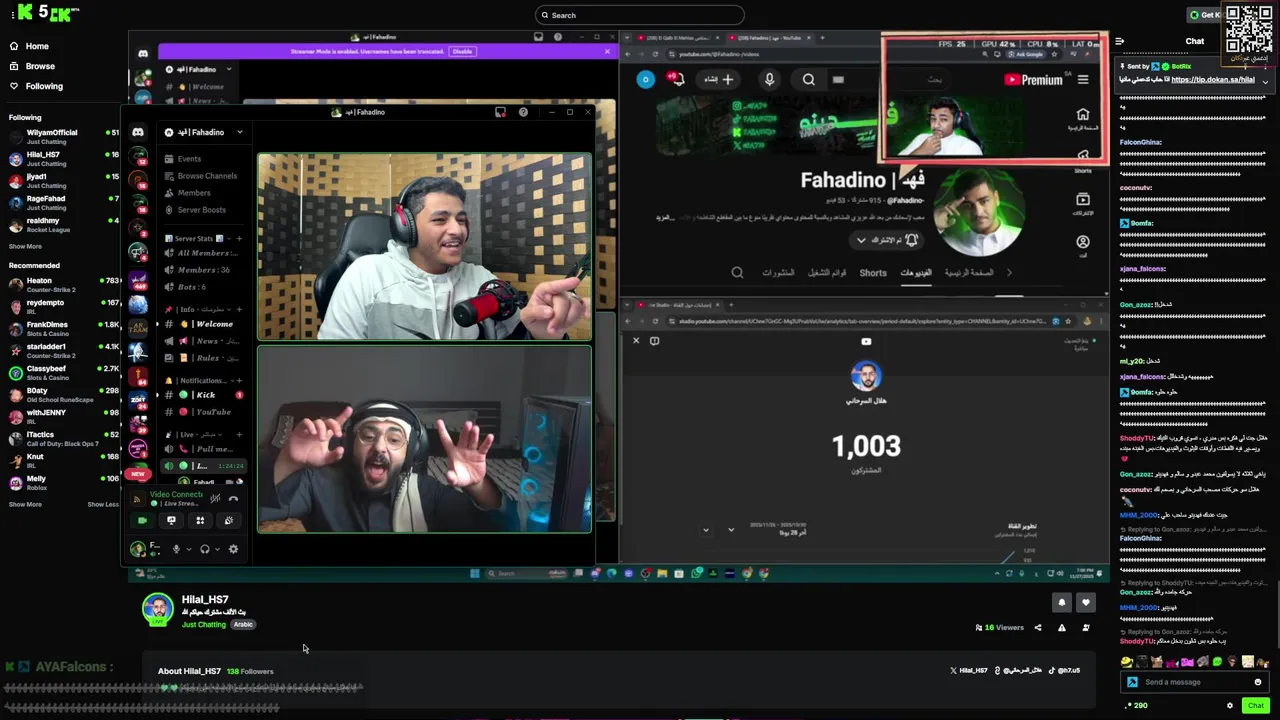Image resolution: width=1280 pixels, height=720 pixels.
Task: Click the 290 channel points counter
Action: coord(1137,706)
